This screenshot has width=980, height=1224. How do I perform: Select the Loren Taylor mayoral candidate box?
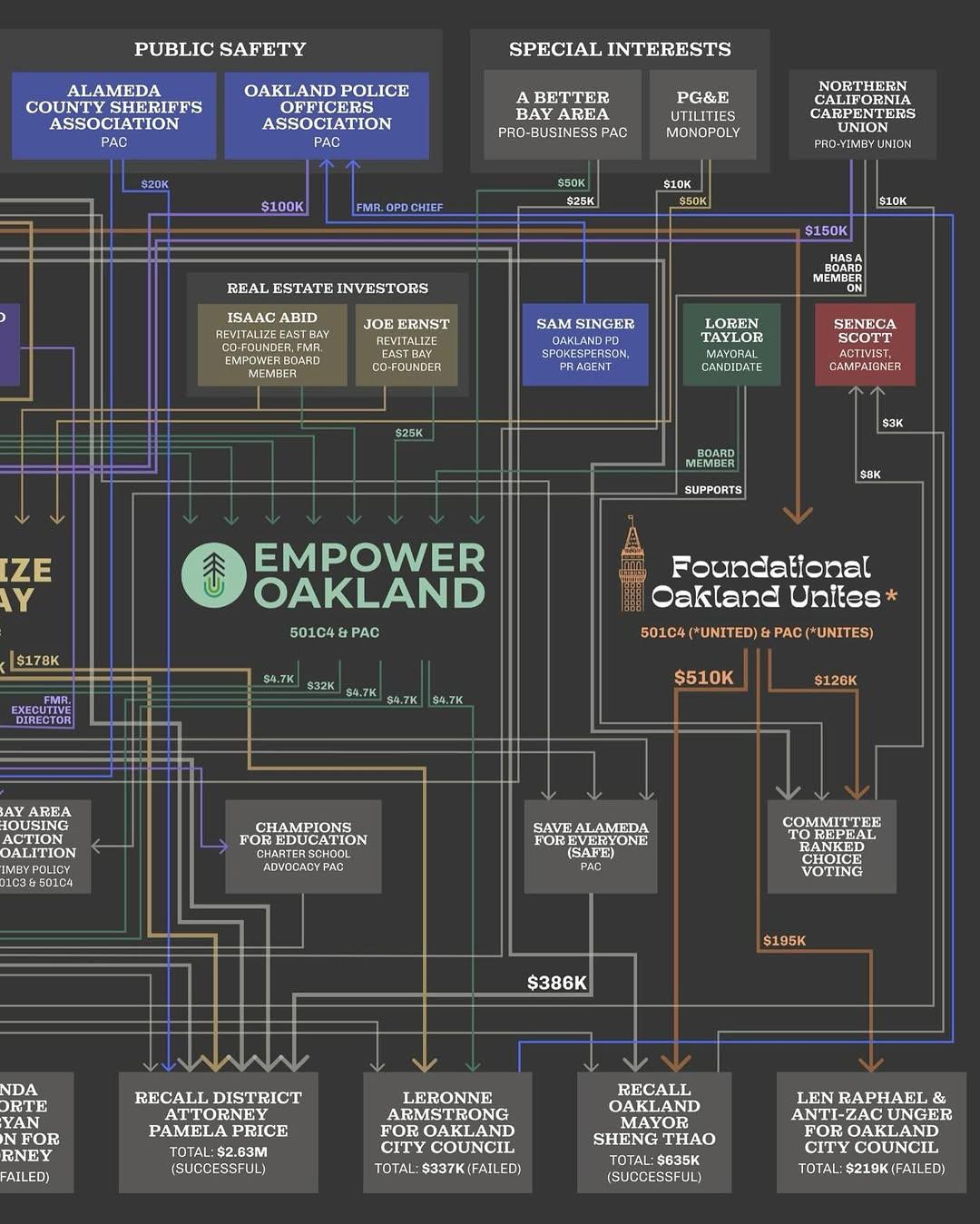(731, 345)
